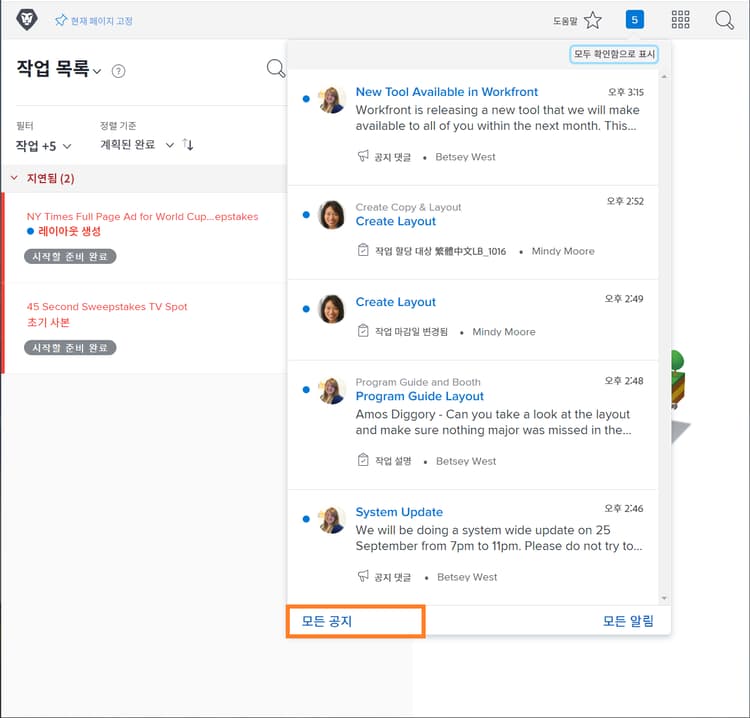This screenshot has height=718, width=750.
Task: Click Mindy Moore avatar on 오후 2:49 notification
Action: click(x=331, y=309)
